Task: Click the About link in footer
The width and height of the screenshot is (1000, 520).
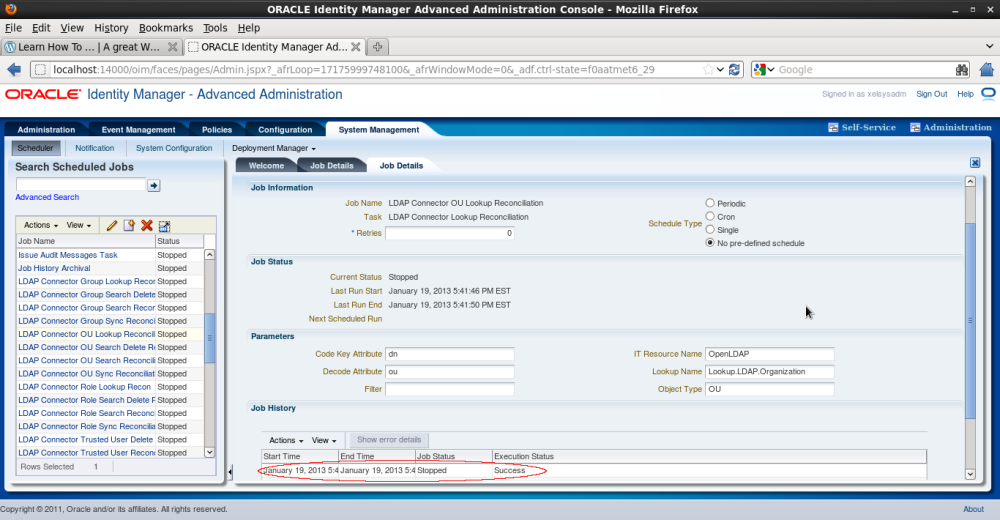Action: tap(973, 509)
